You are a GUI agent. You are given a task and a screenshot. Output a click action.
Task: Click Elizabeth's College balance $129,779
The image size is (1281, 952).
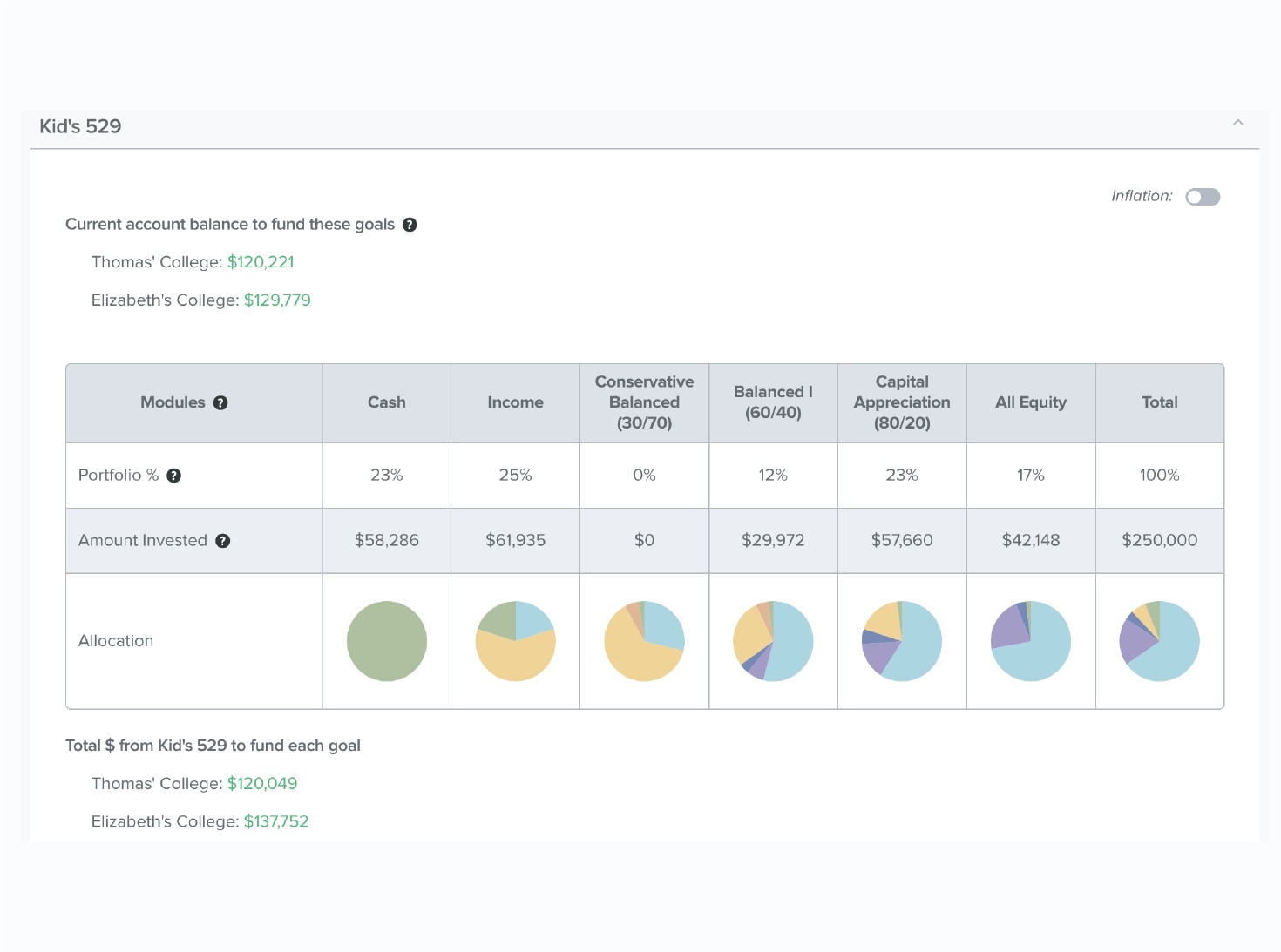[x=277, y=300]
